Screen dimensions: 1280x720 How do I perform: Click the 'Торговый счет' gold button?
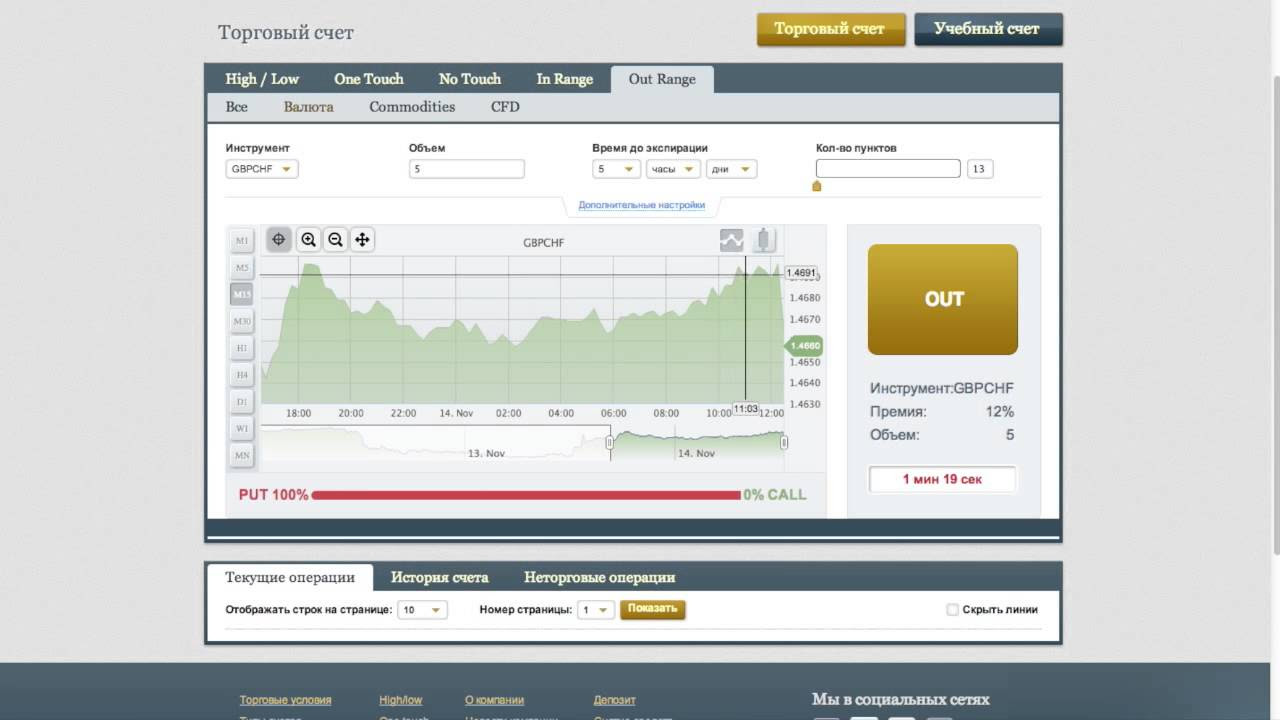click(830, 29)
